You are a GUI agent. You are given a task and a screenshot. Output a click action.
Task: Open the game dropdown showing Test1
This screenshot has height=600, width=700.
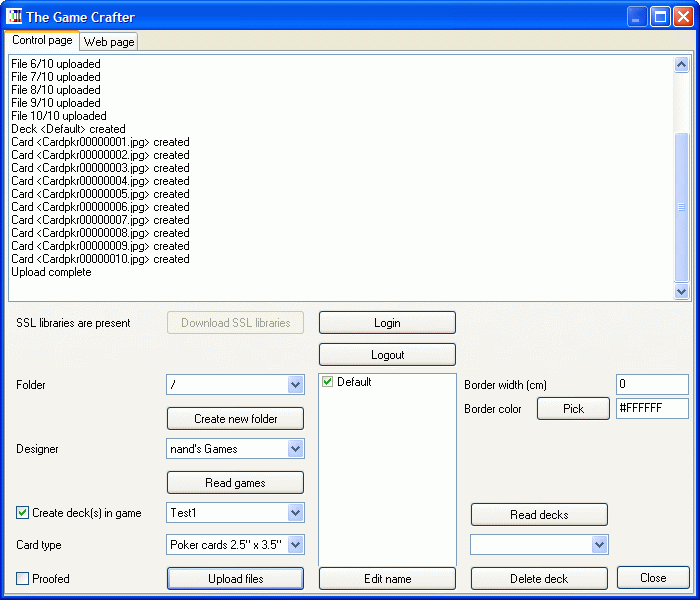click(295, 512)
